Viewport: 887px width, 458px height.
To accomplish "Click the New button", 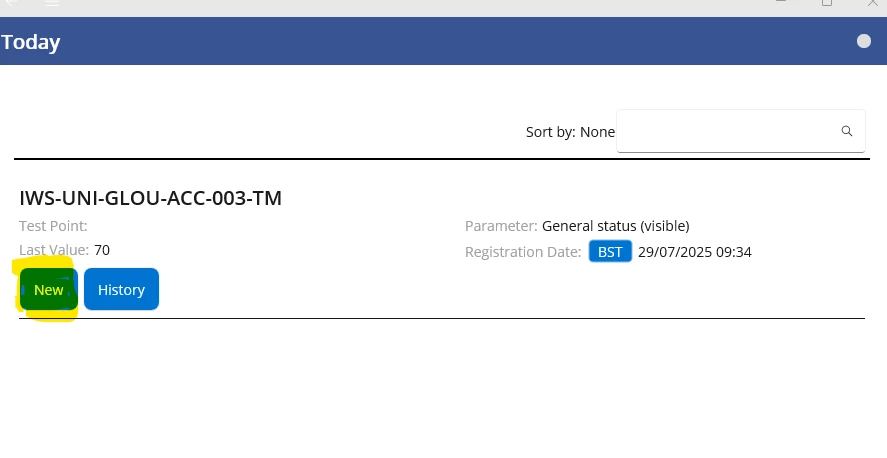I will (49, 290).
